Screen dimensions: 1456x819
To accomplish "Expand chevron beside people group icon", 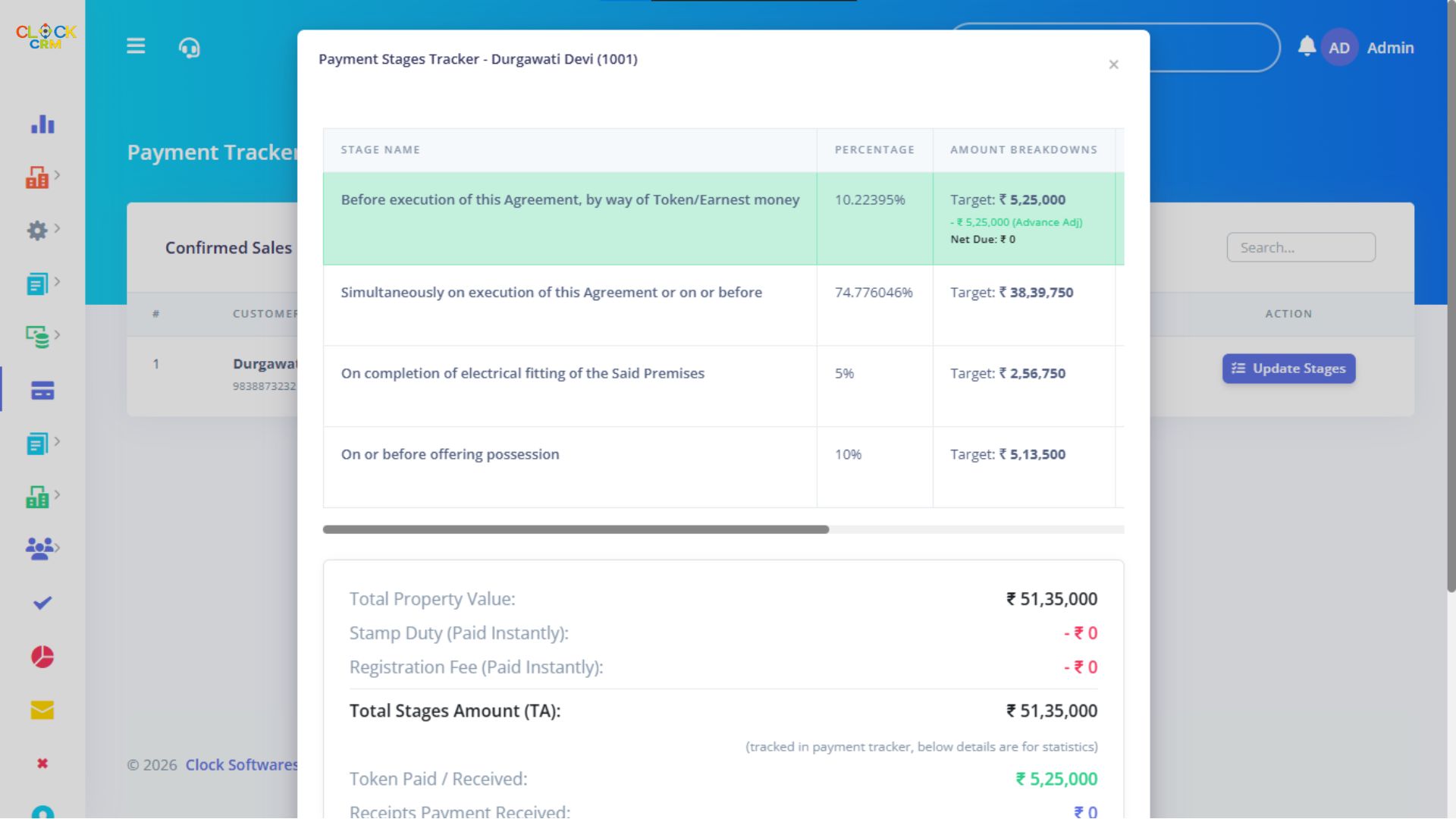I will click(58, 548).
